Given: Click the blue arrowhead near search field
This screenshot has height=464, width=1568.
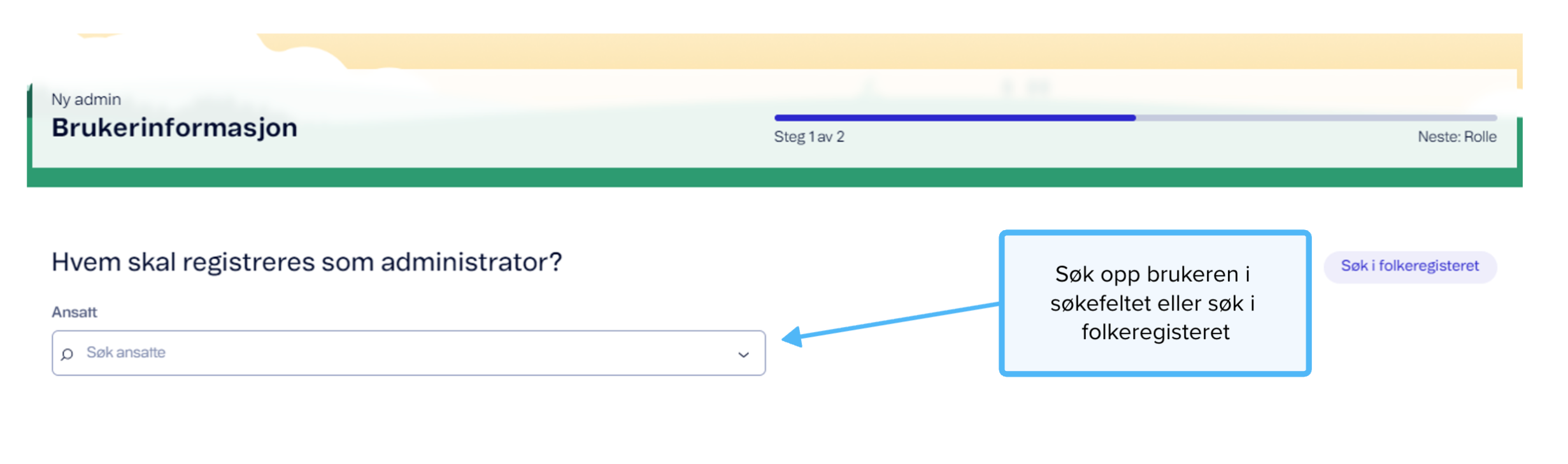Looking at the screenshot, I should (x=792, y=337).
